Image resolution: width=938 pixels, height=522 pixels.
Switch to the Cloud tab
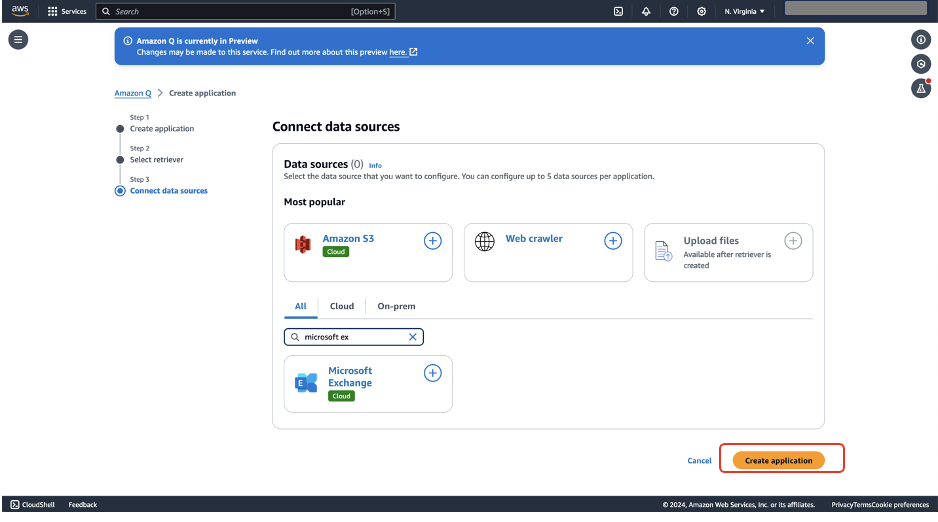342,306
